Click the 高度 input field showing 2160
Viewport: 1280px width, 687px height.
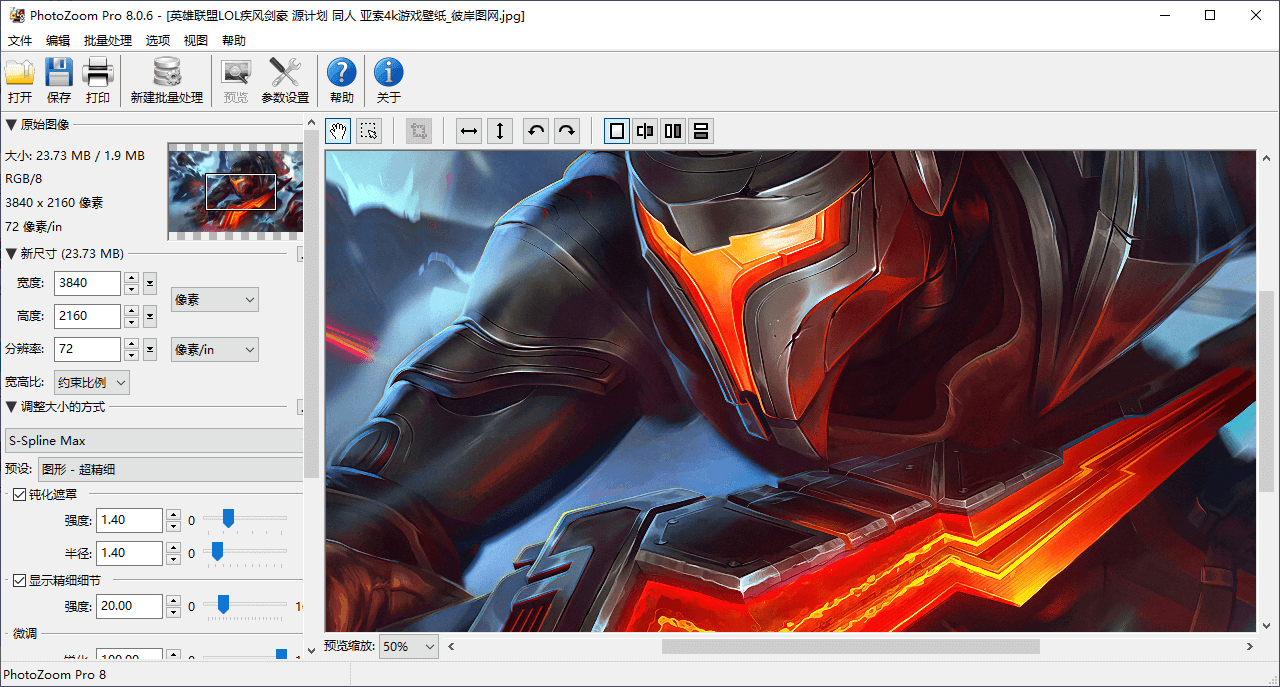pyautogui.click(x=88, y=316)
